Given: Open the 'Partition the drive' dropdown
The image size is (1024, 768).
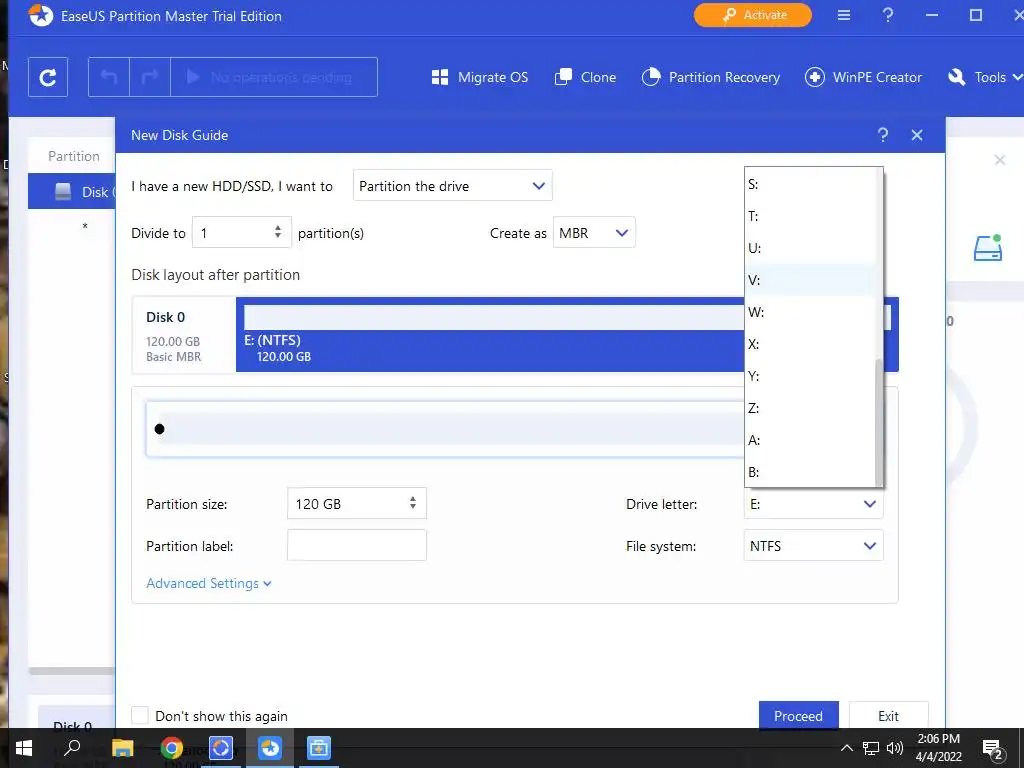Looking at the screenshot, I should (453, 185).
